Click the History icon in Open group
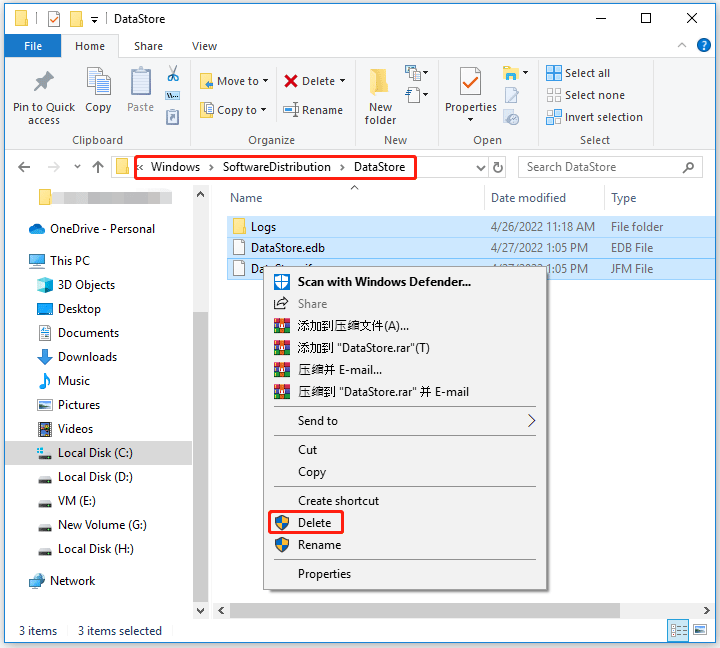 [x=511, y=118]
